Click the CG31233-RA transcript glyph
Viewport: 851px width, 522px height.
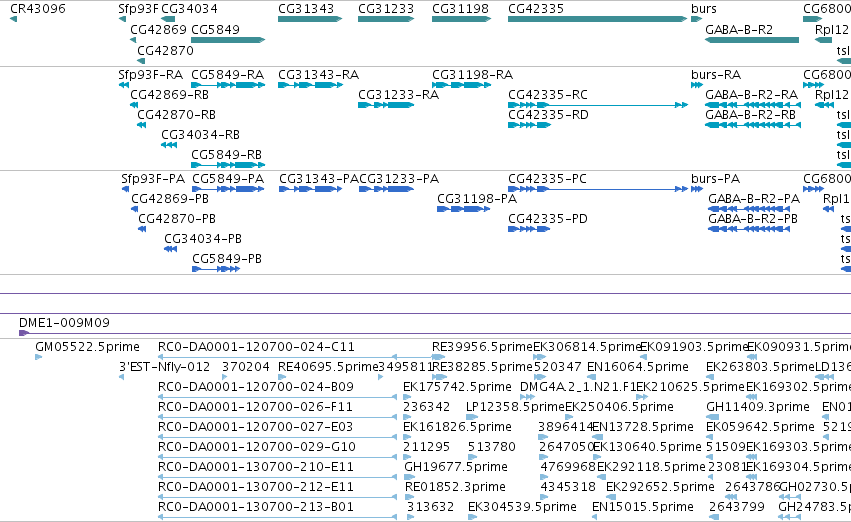pyautogui.click(x=386, y=105)
